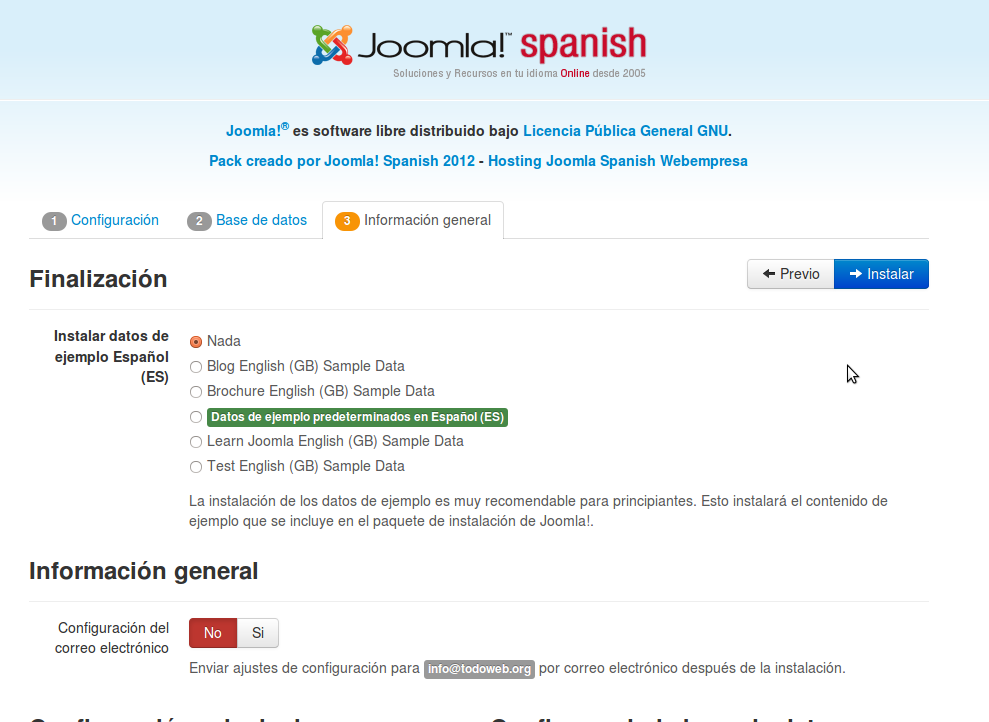Screen dimensions: 989x722
Task: Click the step 2 number badge
Action: pos(199,221)
